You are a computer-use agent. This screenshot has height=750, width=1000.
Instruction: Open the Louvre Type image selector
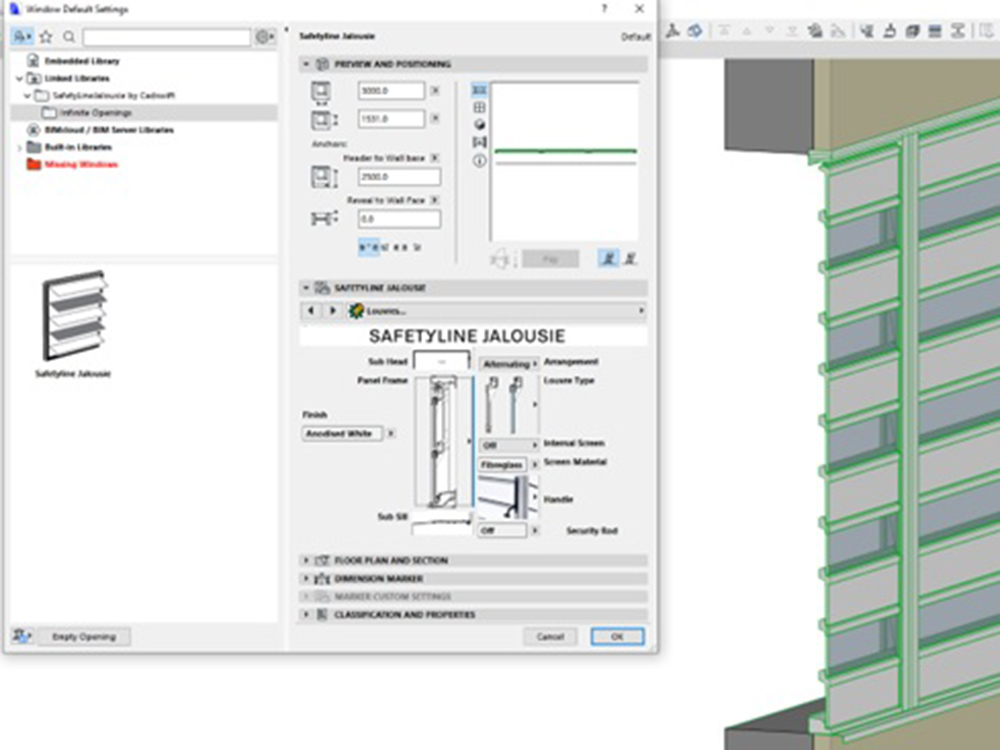coord(509,404)
